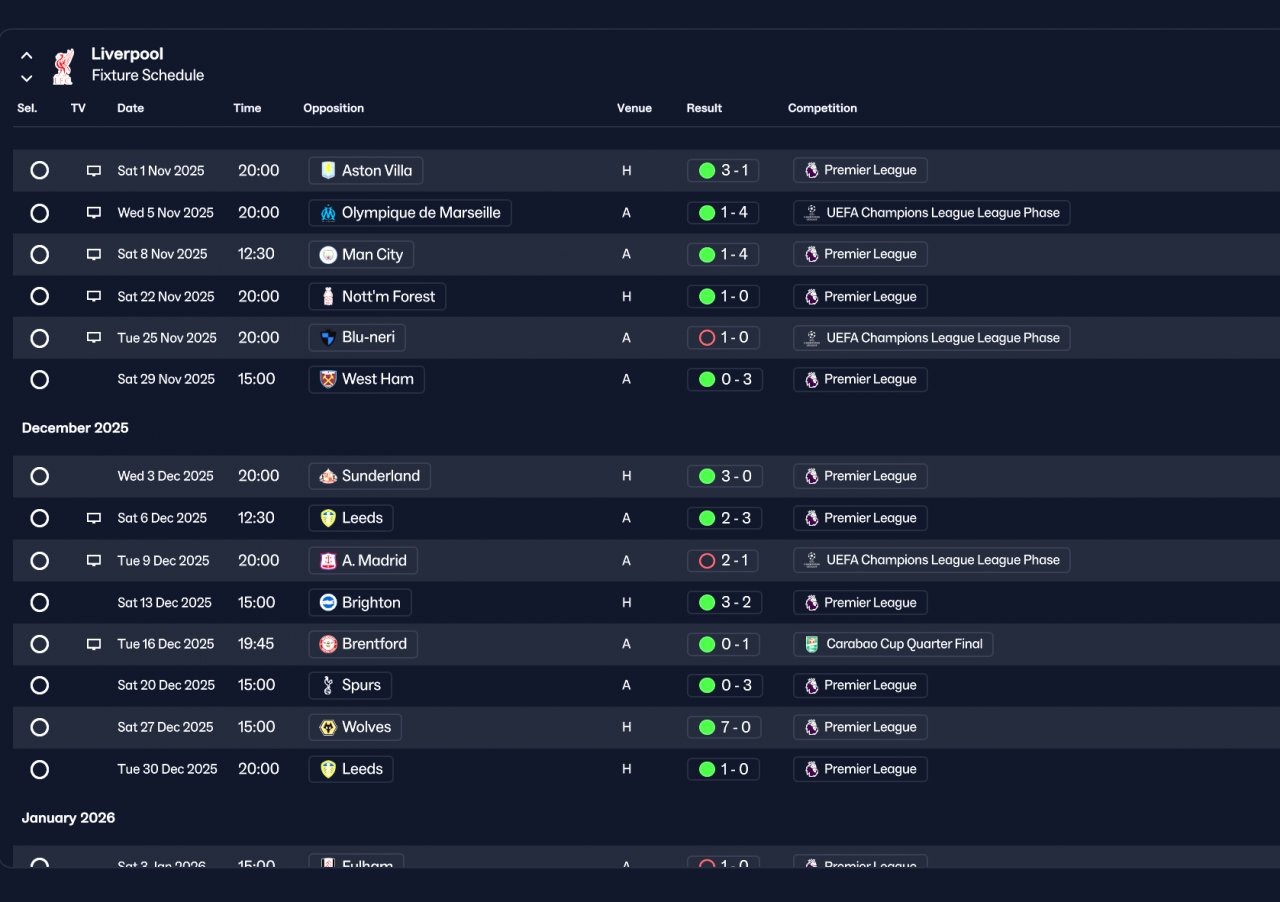
Task: Select the Brighton fixture radio button
Action: pyautogui.click(x=39, y=602)
